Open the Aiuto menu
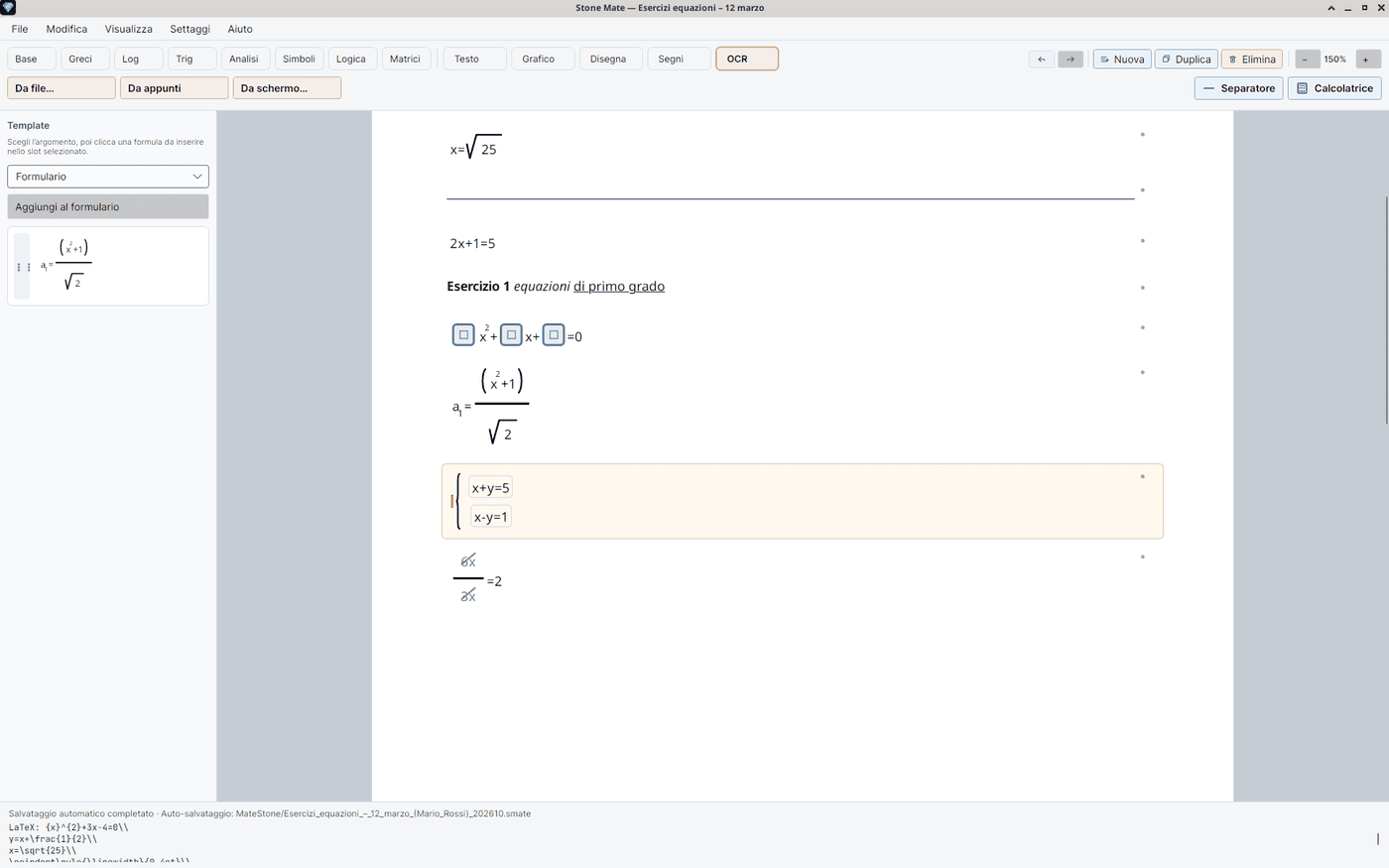Viewport: 1389px width, 868px height. [240, 29]
